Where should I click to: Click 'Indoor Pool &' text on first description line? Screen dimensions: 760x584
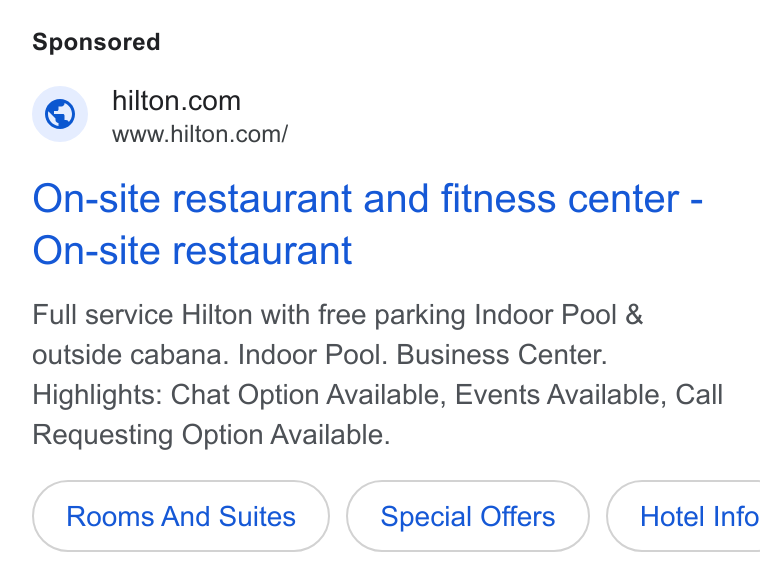pyautogui.click(x=558, y=315)
